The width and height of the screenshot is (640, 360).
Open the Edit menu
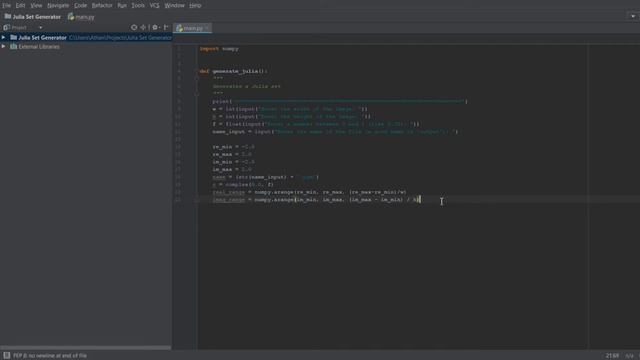click(x=20, y=5)
